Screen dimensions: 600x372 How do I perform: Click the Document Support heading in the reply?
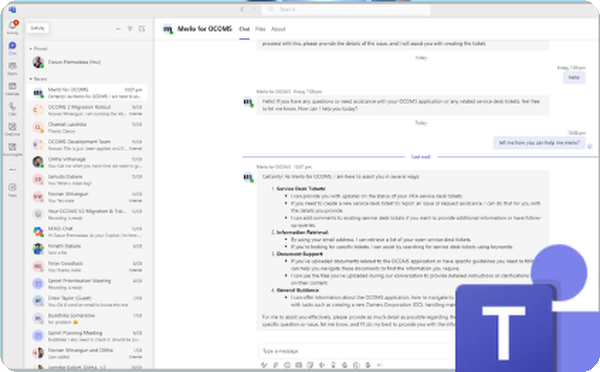(299, 254)
